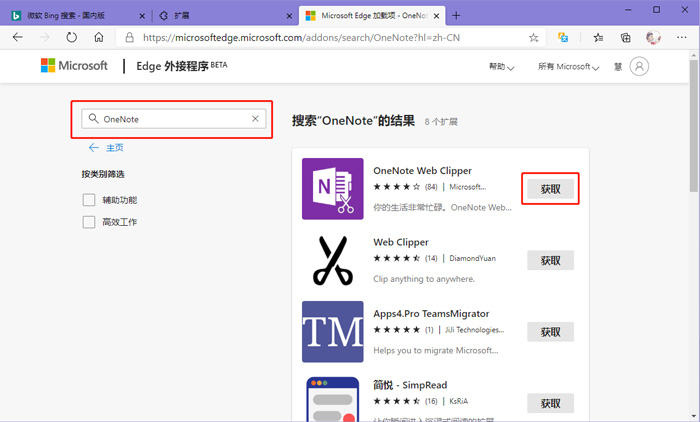Click the Microsoft logo

pyautogui.click(x=74, y=66)
